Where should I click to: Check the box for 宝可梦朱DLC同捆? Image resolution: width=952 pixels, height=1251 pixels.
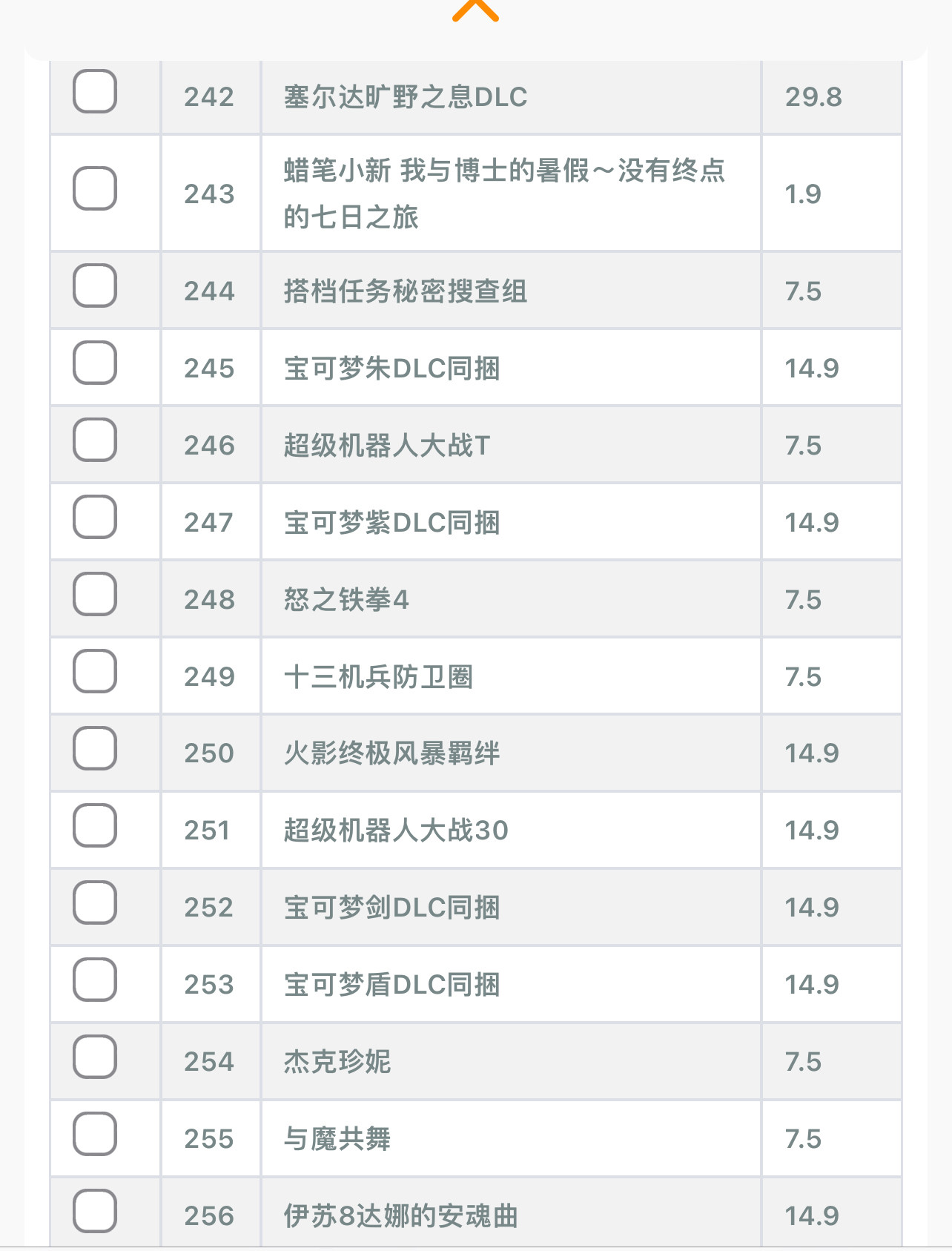[x=95, y=363]
